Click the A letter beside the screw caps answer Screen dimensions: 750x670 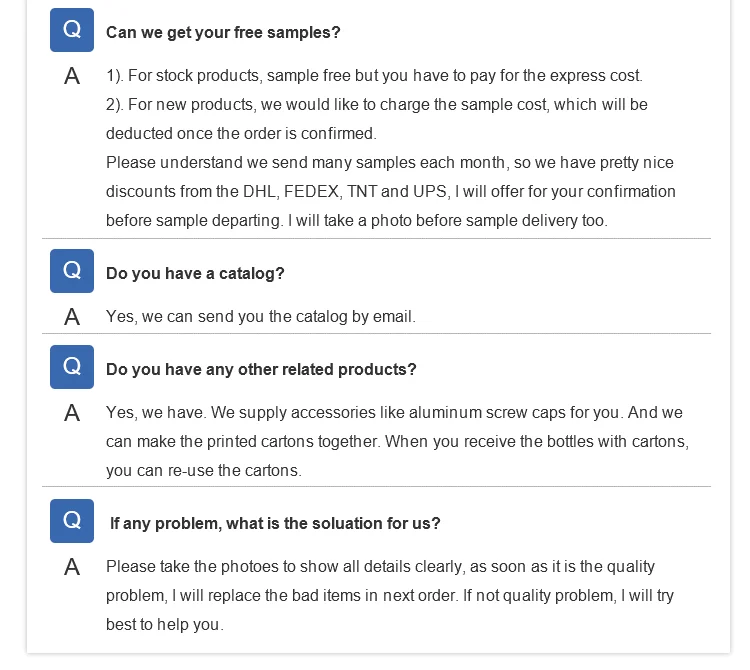pyautogui.click(x=72, y=413)
